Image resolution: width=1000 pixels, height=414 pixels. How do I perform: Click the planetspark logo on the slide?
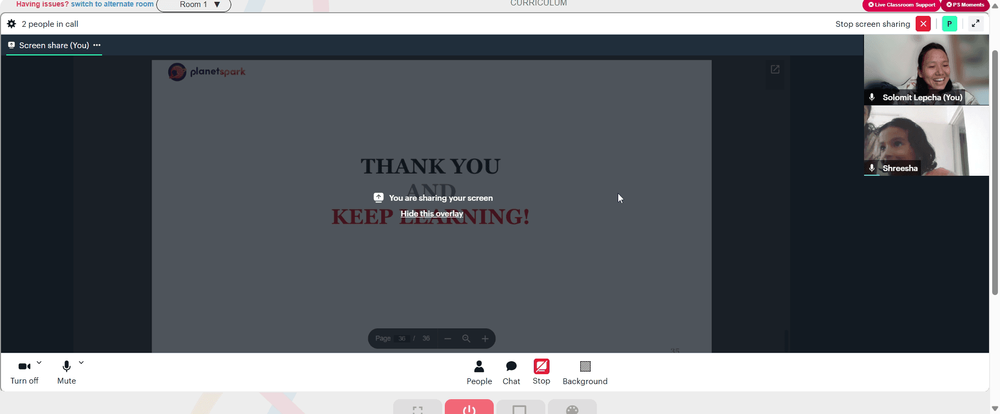pos(207,72)
